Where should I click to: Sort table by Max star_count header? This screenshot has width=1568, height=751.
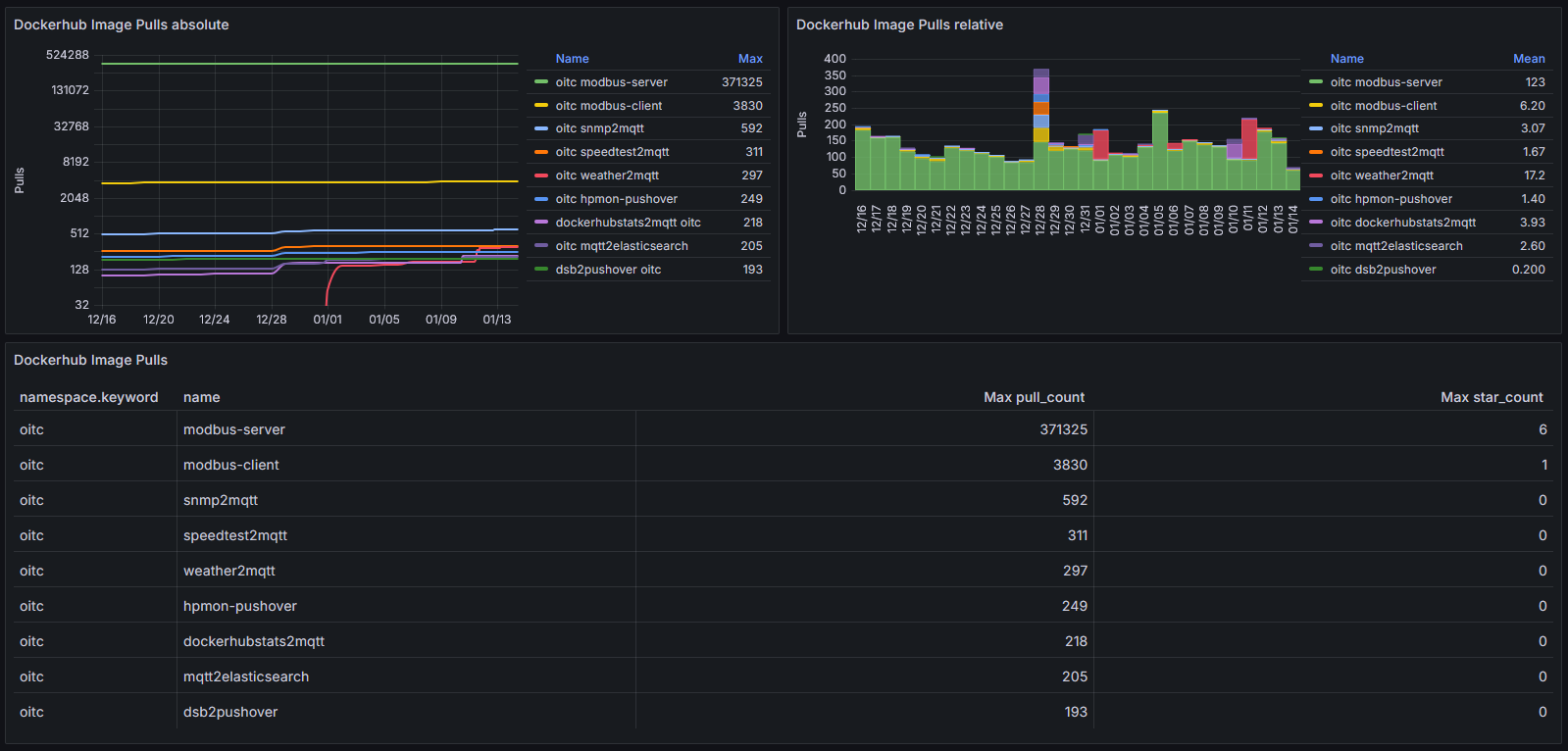pyautogui.click(x=1492, y=397)
